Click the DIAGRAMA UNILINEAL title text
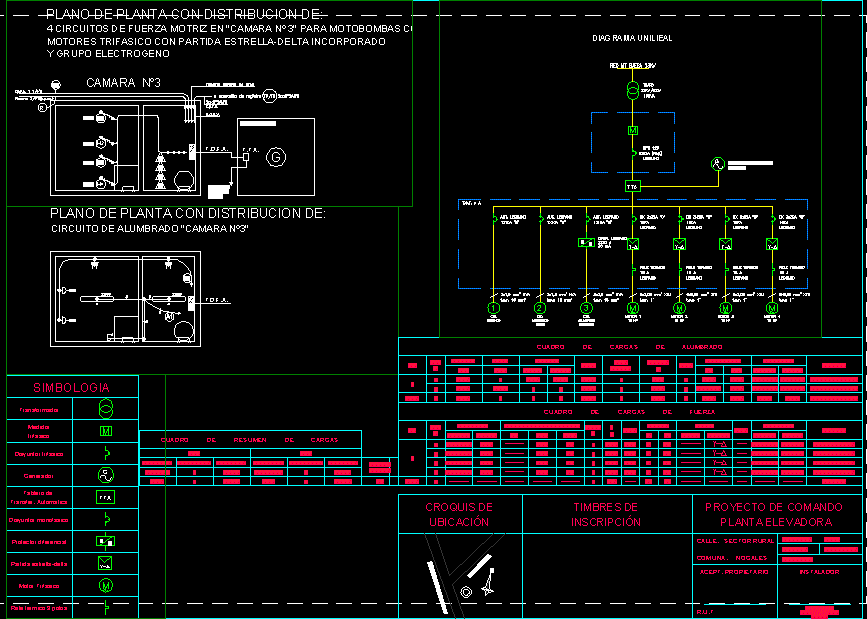Image resolution: width=867 pixels, height=619 pixels. coord(631,37)
